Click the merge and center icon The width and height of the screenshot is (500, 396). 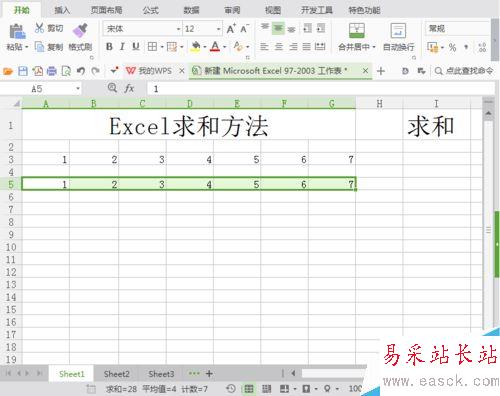click(357, 30)
